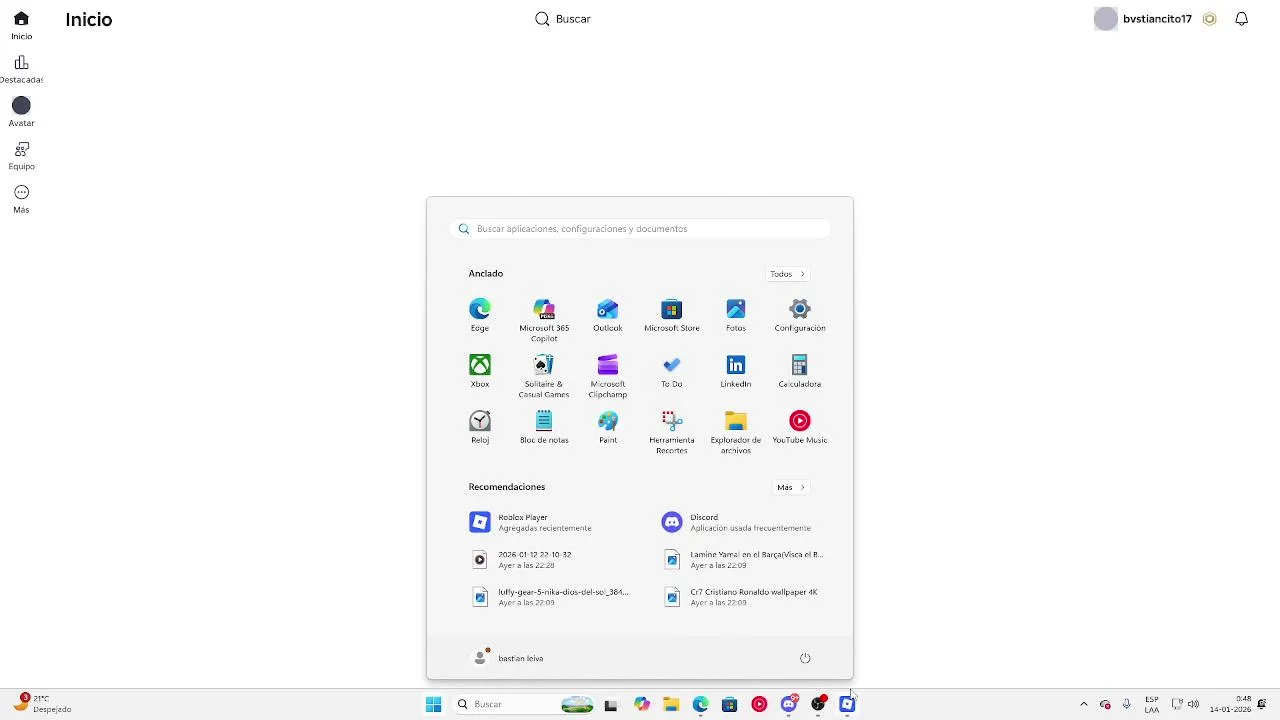Viewport: 1280px width, 720px height.
Task: Click the Inicio home icon in Roblox sidebar
Action: point(21,25)
